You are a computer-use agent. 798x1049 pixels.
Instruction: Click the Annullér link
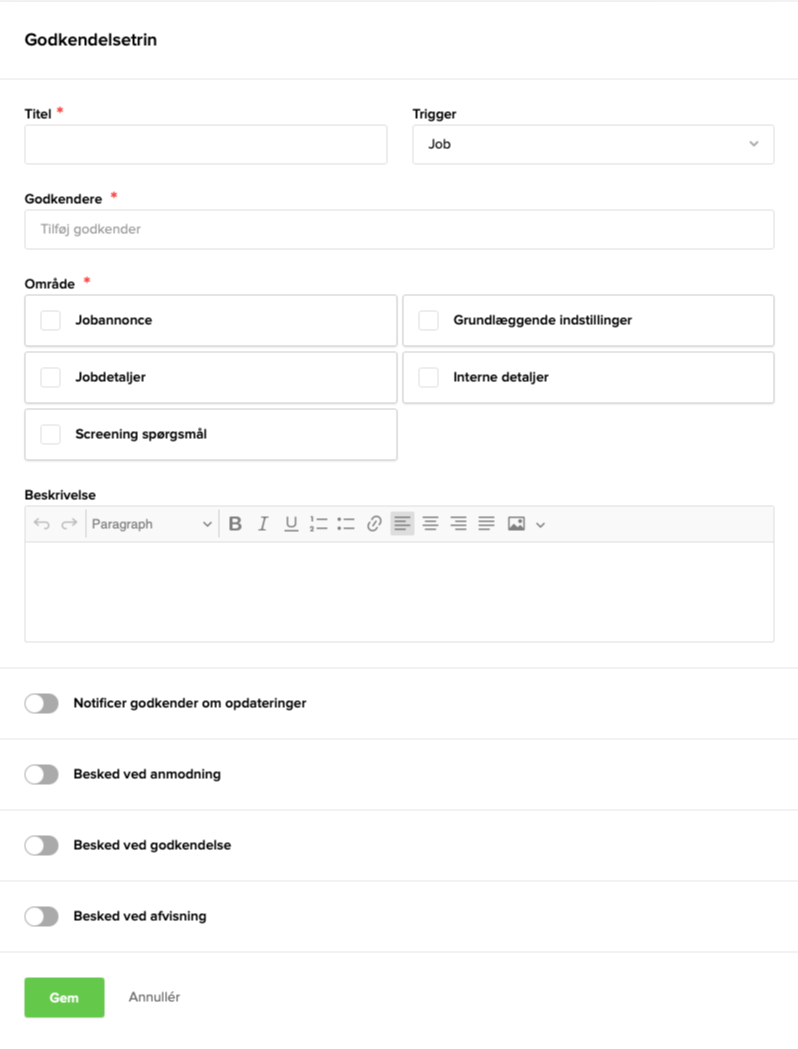click(x=154, y=998)
